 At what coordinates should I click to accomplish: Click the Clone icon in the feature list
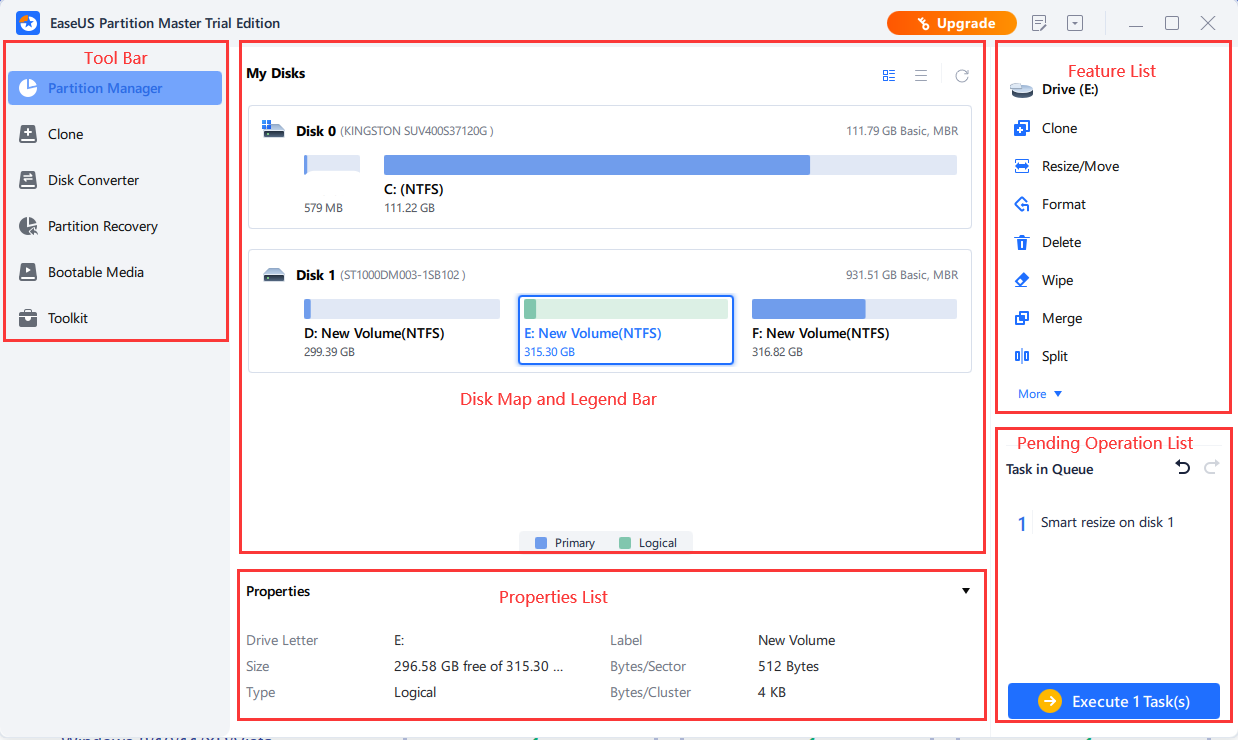coord(1022,128)
